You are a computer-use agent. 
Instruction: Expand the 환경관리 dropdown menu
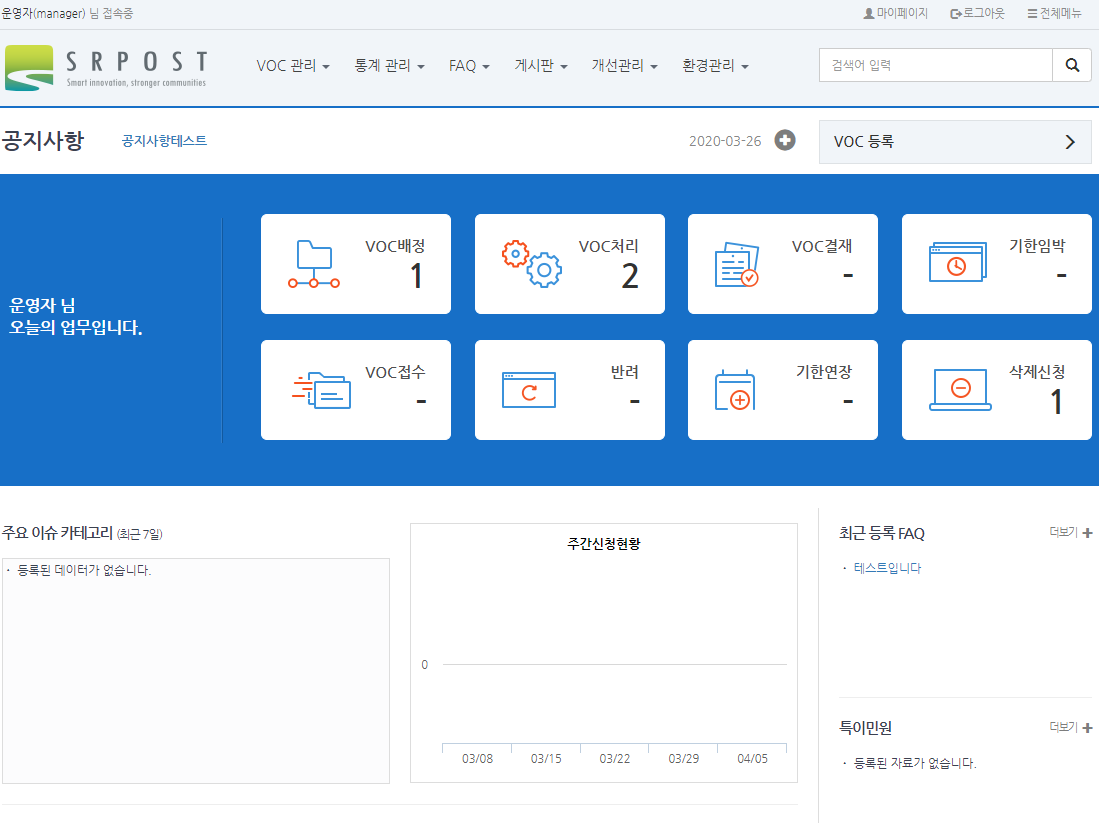[x=715, y=66]
